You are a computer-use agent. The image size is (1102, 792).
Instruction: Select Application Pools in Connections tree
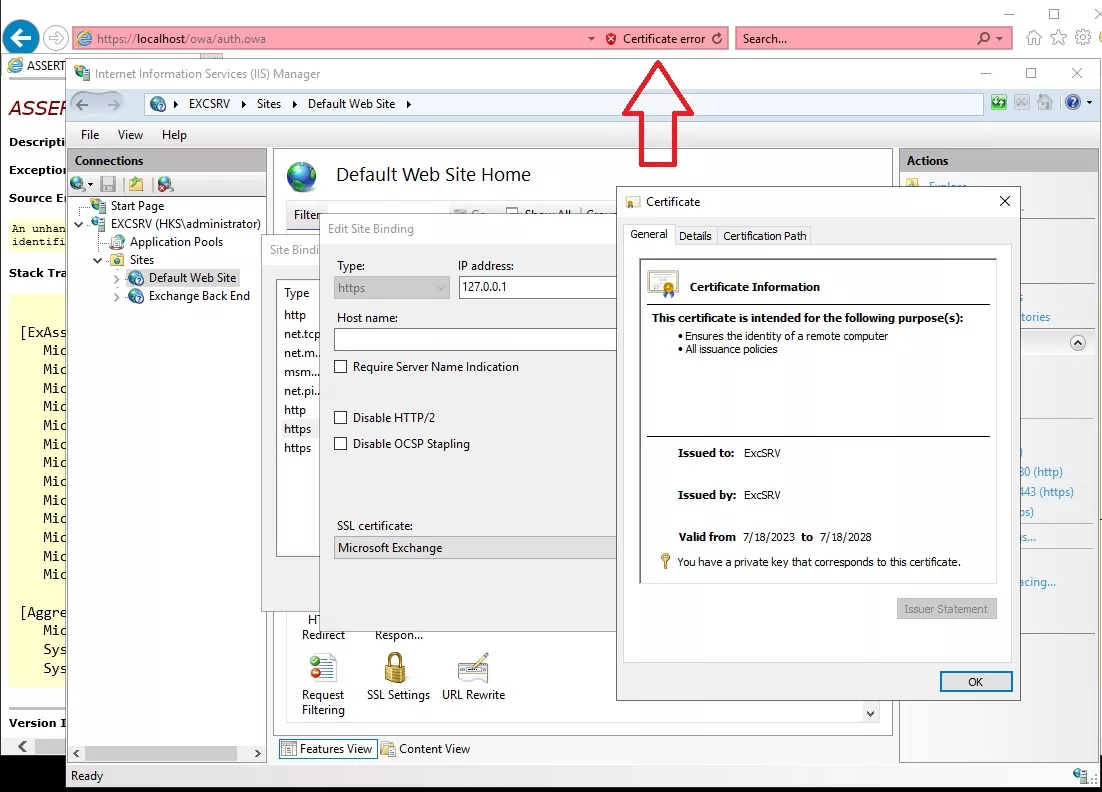coord(176,242)
